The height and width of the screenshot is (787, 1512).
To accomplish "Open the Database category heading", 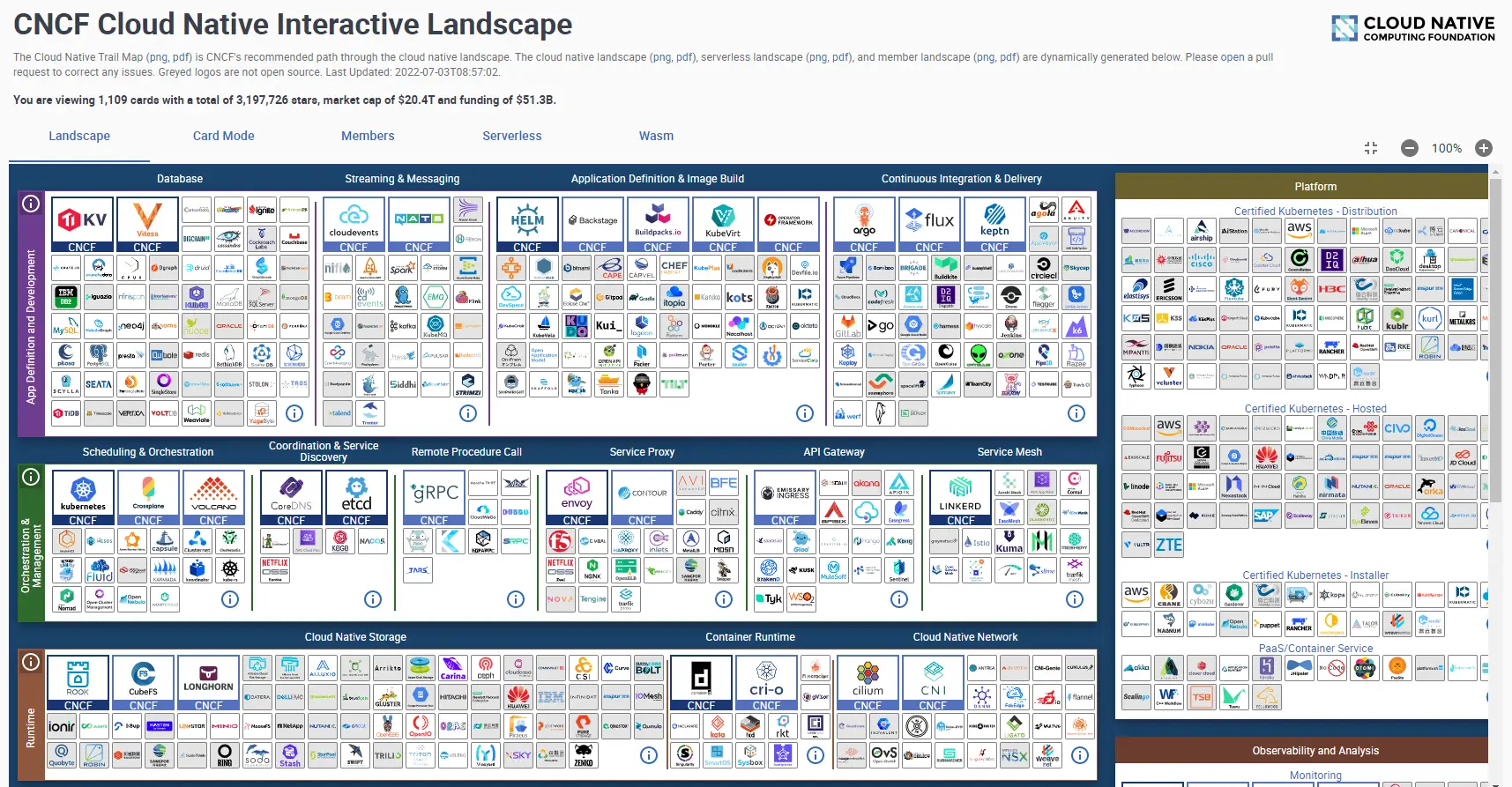I will (180, 179).
